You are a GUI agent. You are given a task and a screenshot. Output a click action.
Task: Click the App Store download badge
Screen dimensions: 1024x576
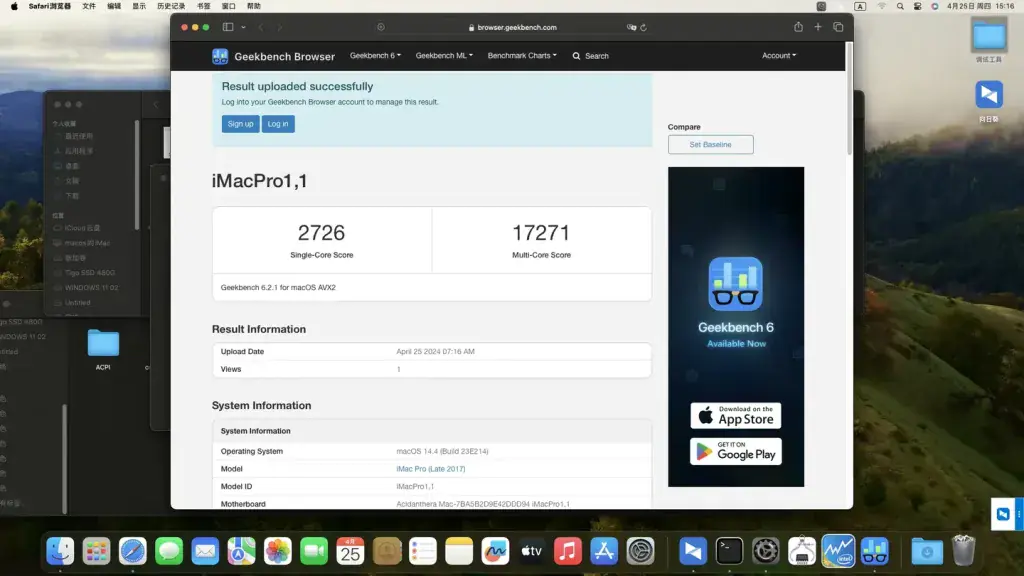point(736,415)
